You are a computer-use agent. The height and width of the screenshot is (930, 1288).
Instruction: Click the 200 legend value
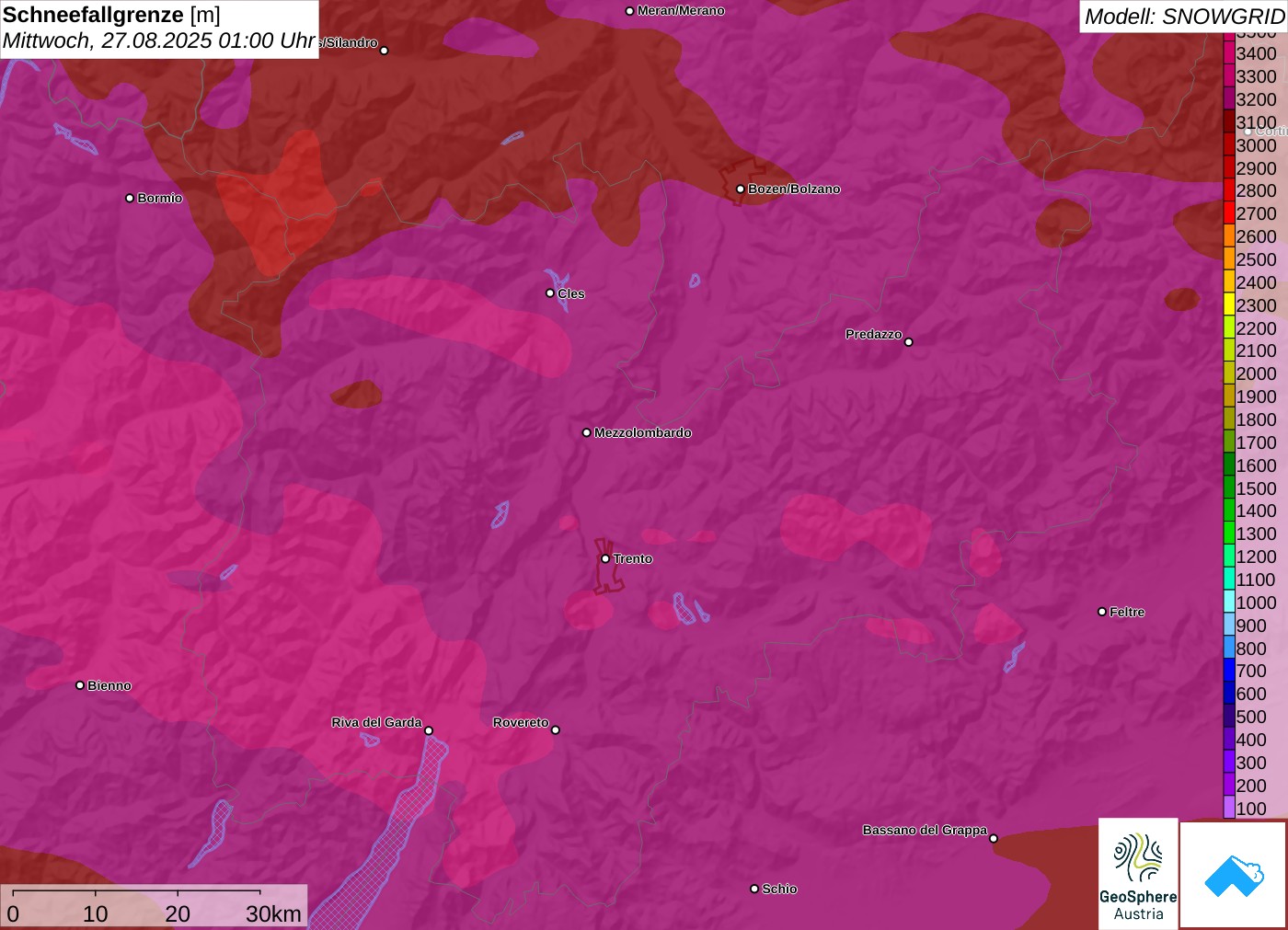pos(1251,786)
